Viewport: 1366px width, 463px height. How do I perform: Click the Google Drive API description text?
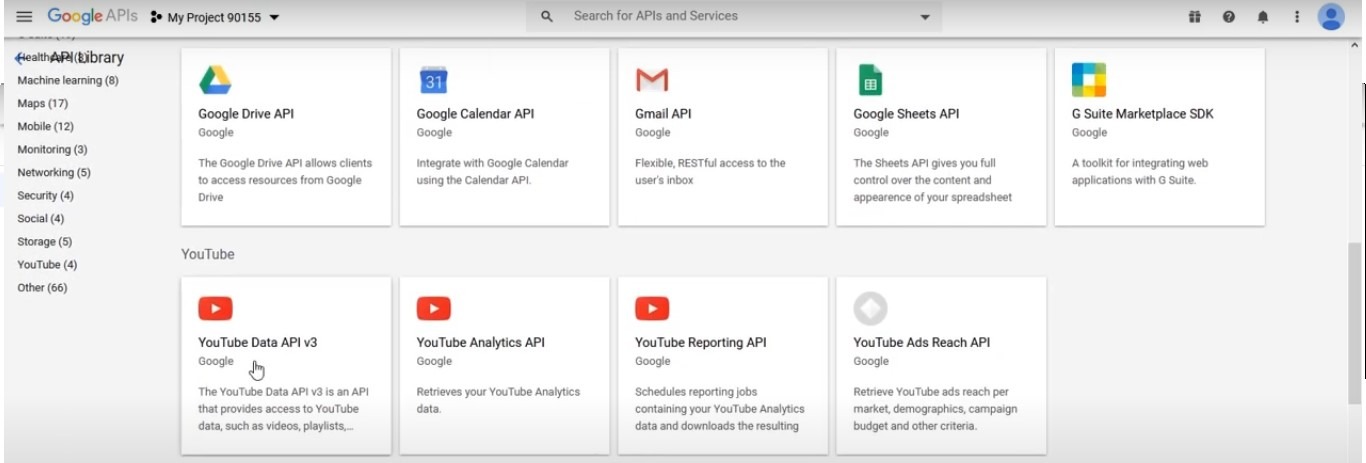285,180
